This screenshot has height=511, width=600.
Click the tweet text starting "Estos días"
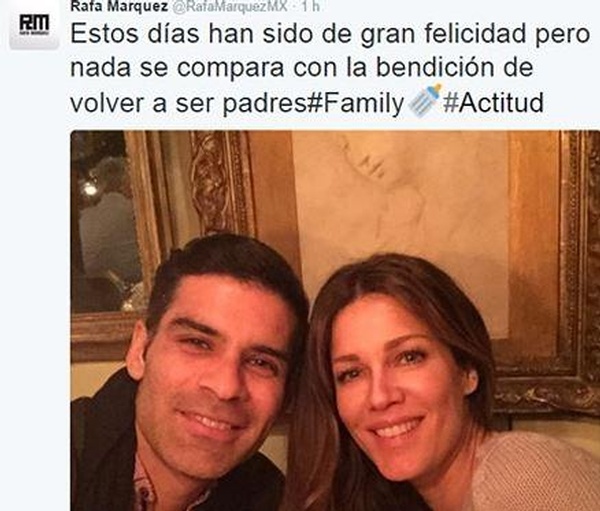coord(329,69)
